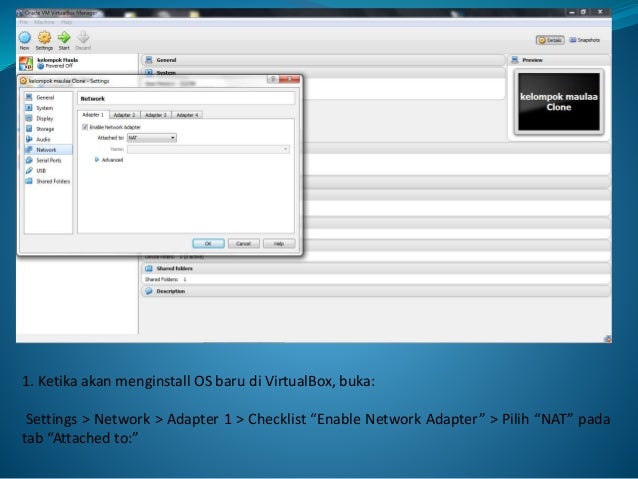Click the Preview section header
Image resolution: width=638 pixels, height=479 pixels.
click(x=559, y=60)
